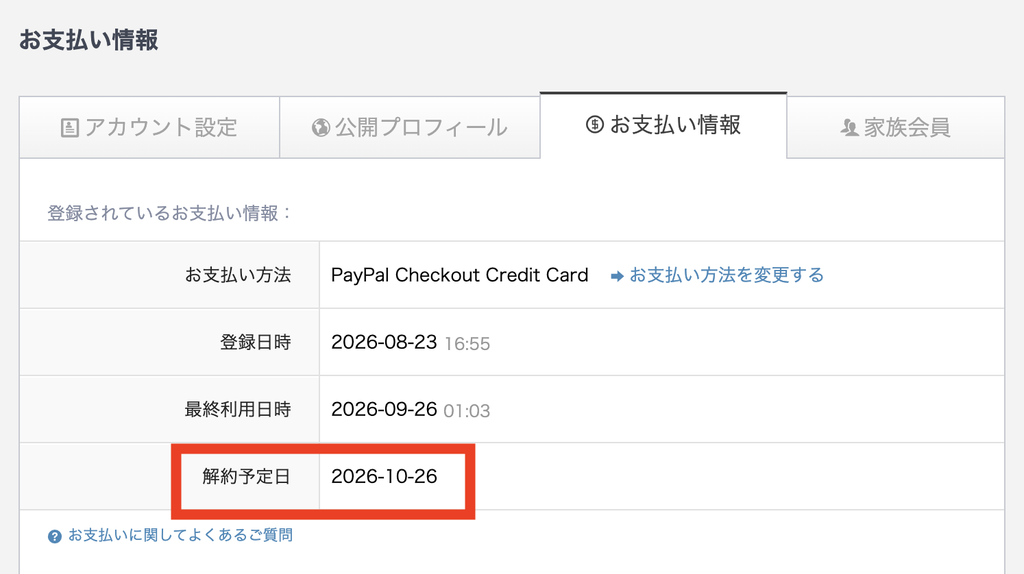Click the globe icon on 公開プロフィール
The width and height of the screenshot is (1024, 574).
pos(320,128)
